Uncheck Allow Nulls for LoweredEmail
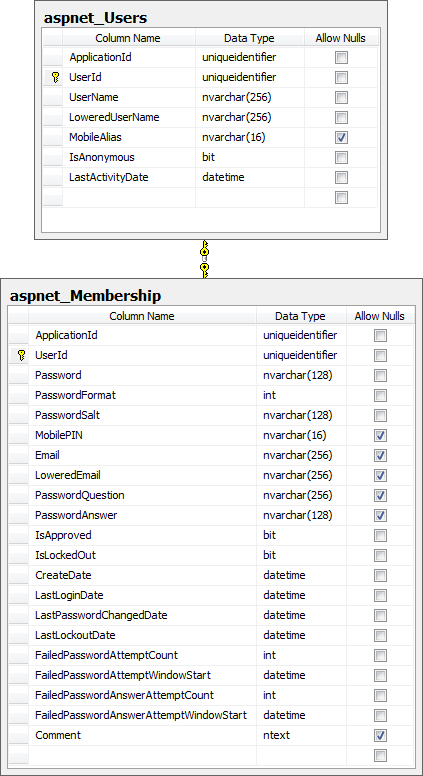Viewport: 423px width, 776px height. pos(380,476)
